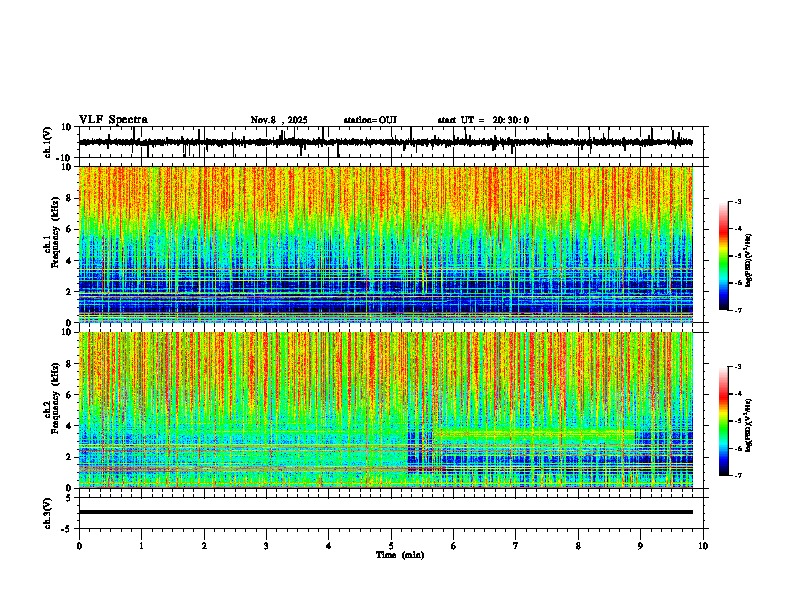The width and height of the screenshot is (792, 612).
Task: Click the "ch.1(V)" waveform axis label
Action: pos(47,142)
